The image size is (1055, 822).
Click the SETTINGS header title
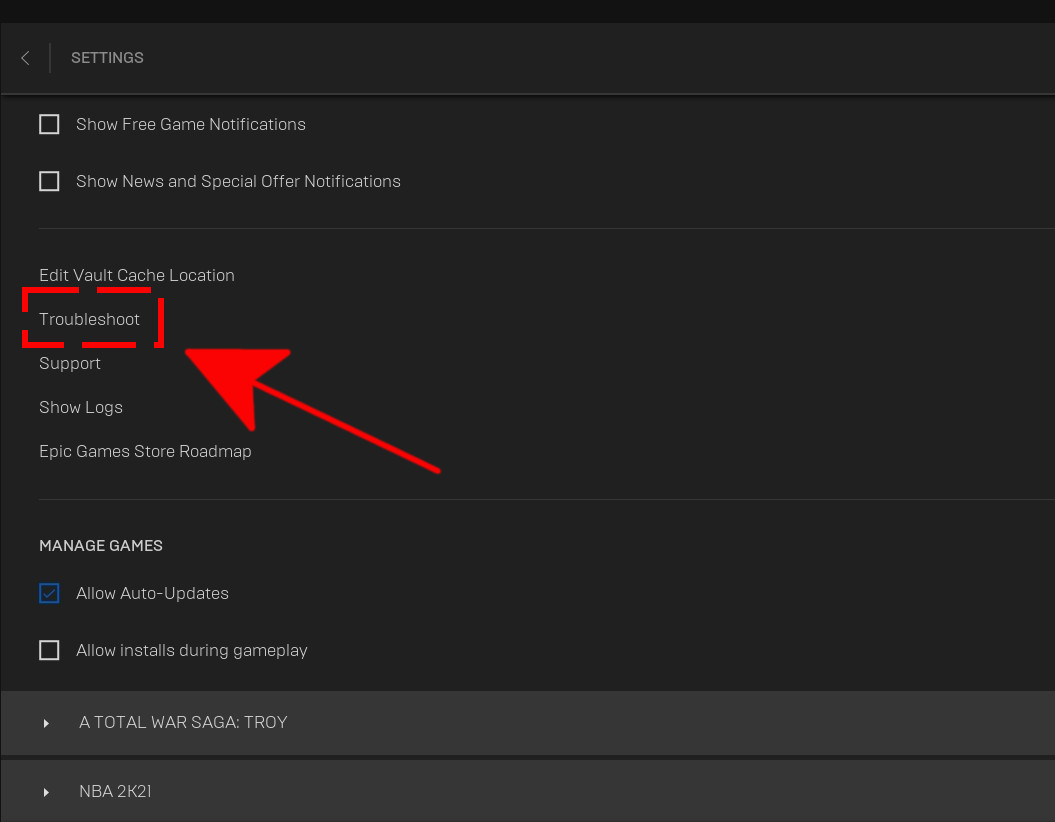(107, 57)
